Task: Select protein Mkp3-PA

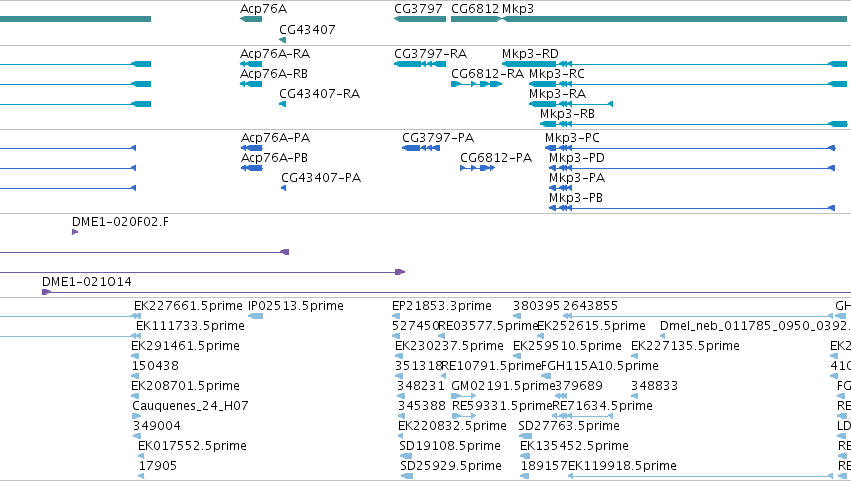Action: click(x=561, y=188)
